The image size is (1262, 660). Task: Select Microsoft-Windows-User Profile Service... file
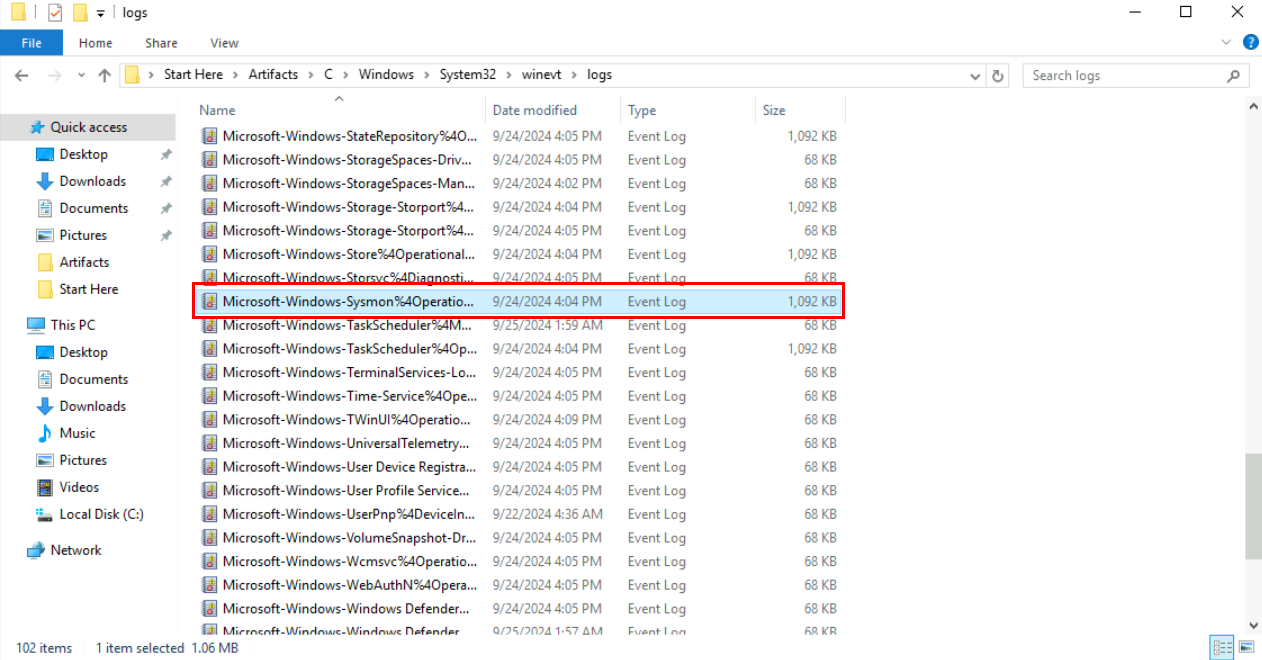click(x=519, y=490)
